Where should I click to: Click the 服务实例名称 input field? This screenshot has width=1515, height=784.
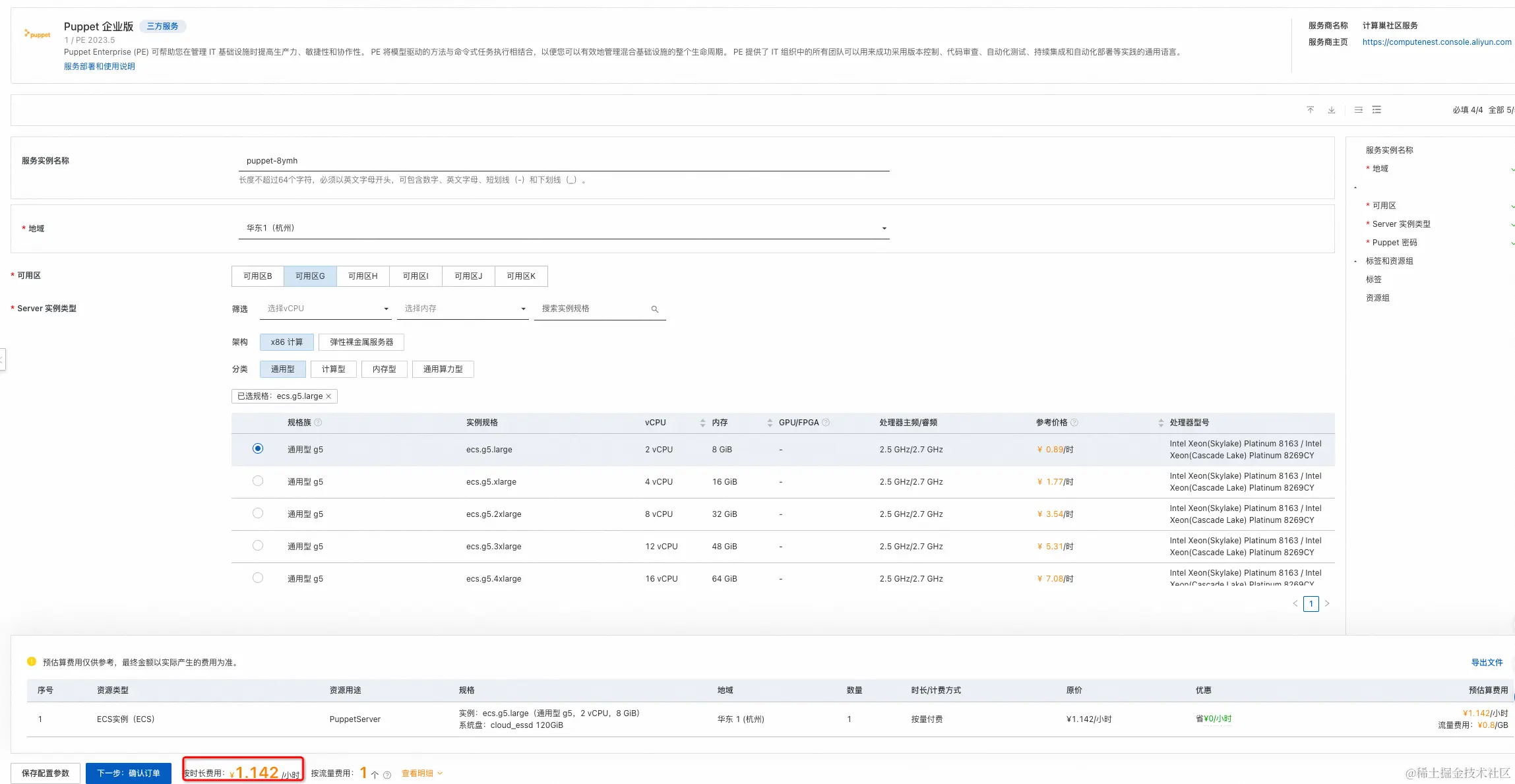click(564, 161)
